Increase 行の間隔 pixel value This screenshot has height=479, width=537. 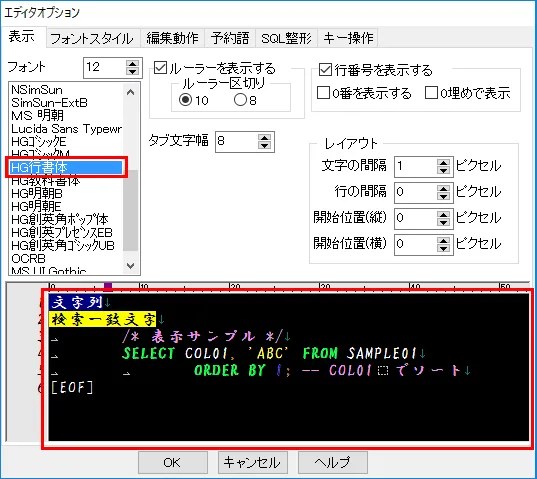(444, 189)
